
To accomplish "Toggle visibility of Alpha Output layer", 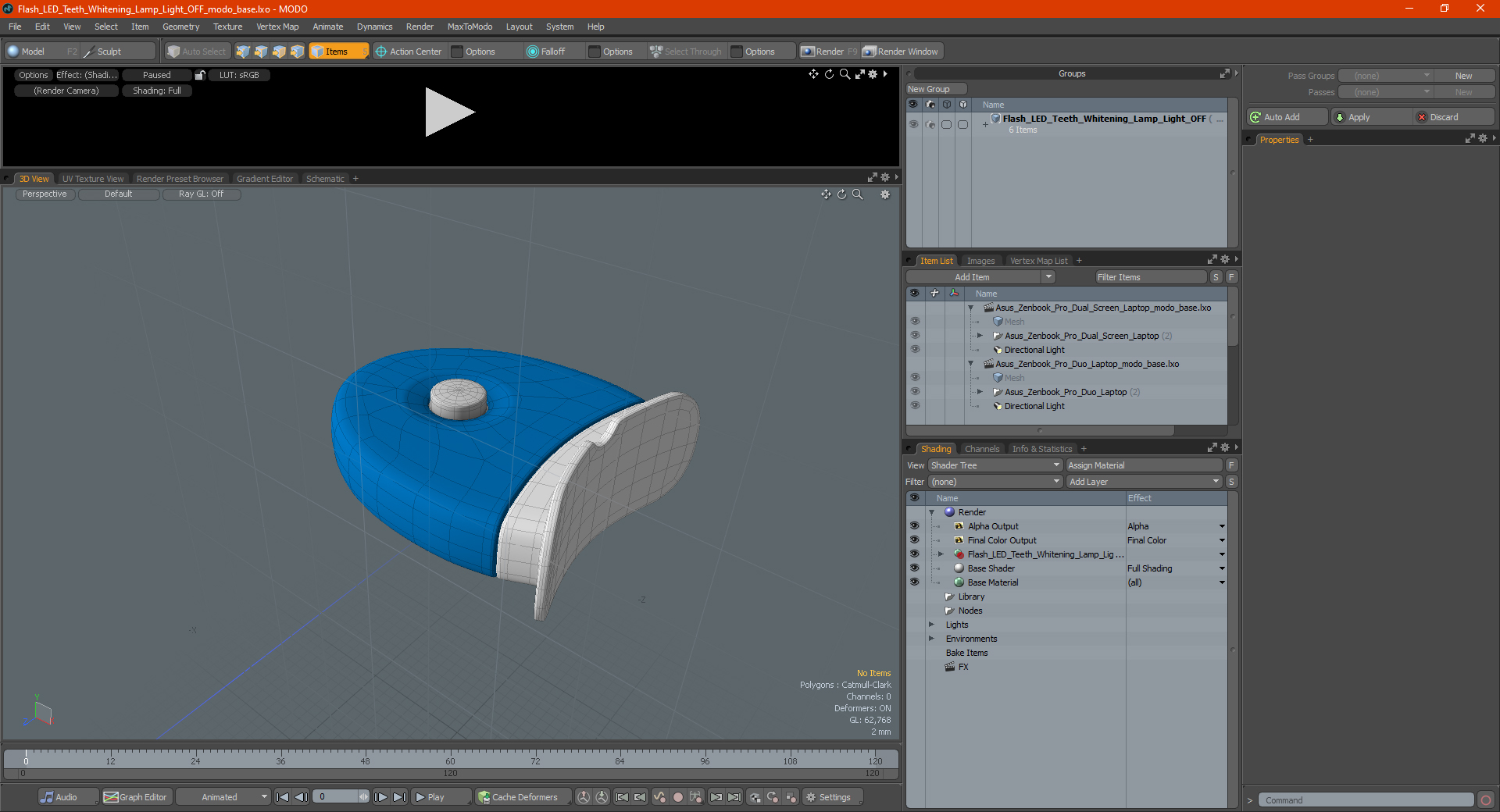I will point(914,526).
